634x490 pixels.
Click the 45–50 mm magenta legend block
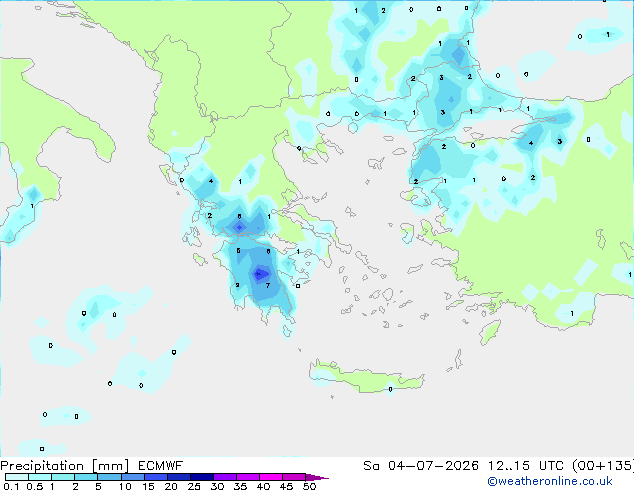click(x=294, y=477)
